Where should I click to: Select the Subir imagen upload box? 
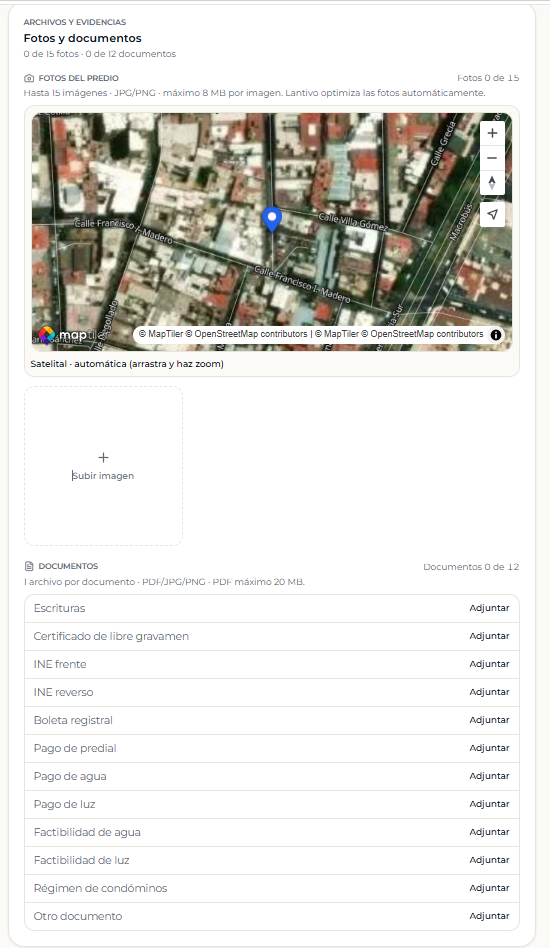pos(103,466)
